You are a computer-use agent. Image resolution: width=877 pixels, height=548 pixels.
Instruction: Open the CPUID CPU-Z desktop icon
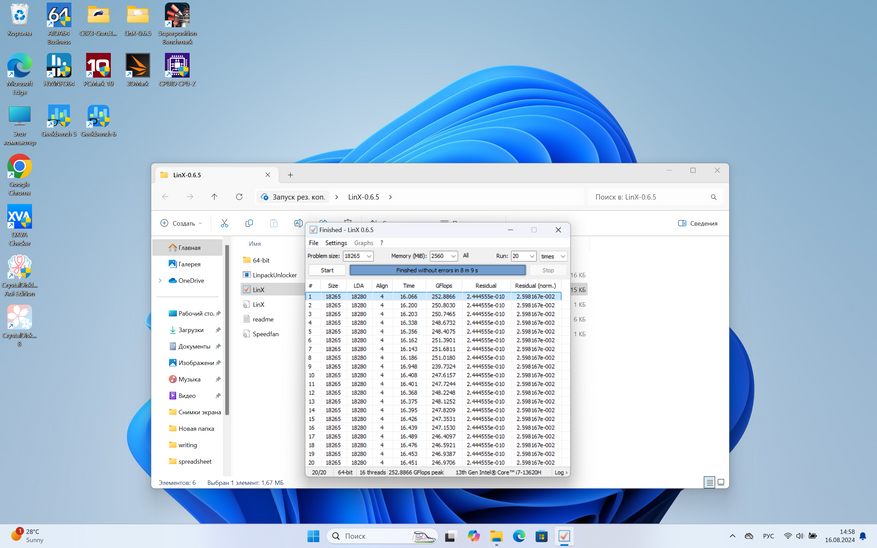[x=177, y=68]
